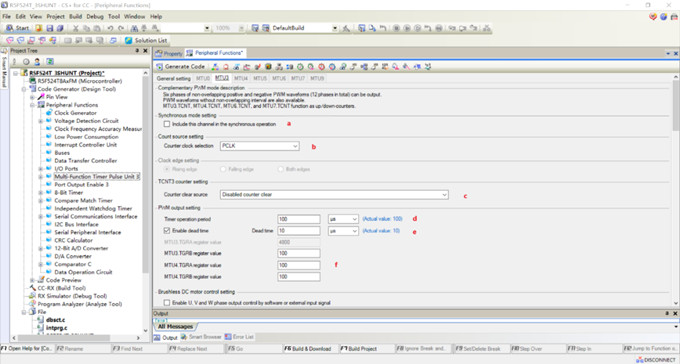
Task: Select the Both edges radio button
Action: coord(281,169)
